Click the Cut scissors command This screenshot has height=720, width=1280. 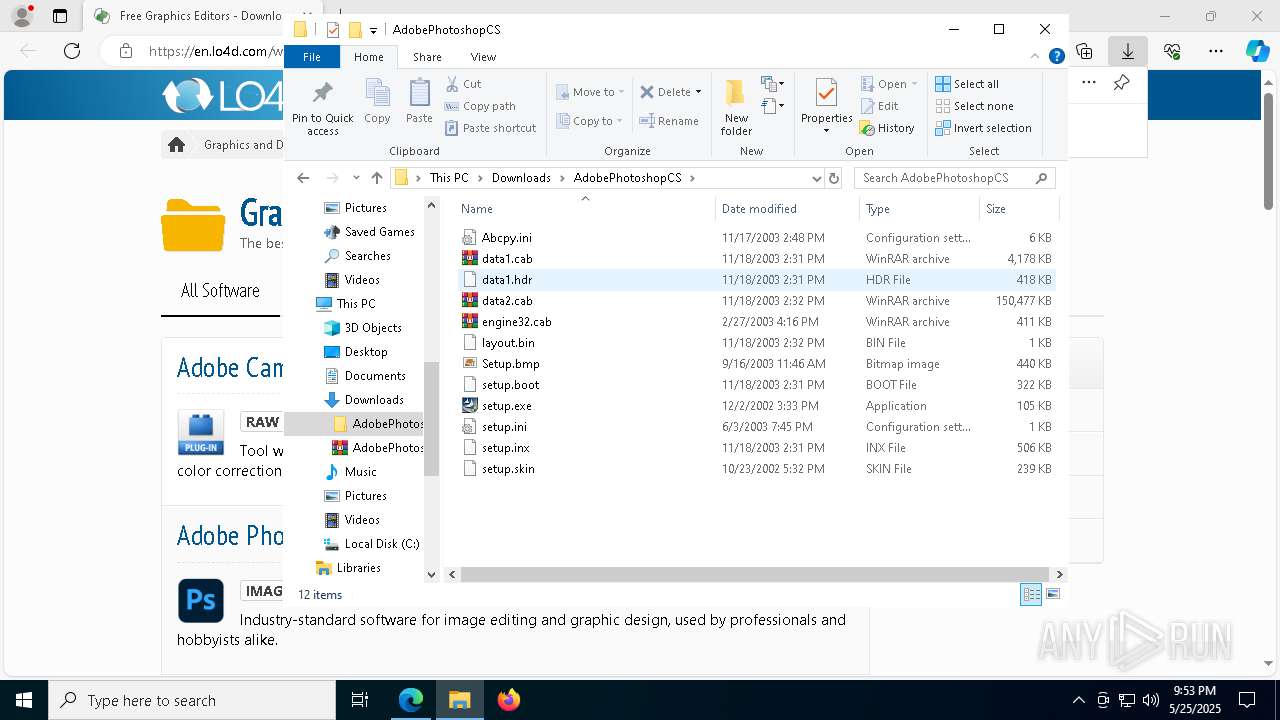[464, 84]
